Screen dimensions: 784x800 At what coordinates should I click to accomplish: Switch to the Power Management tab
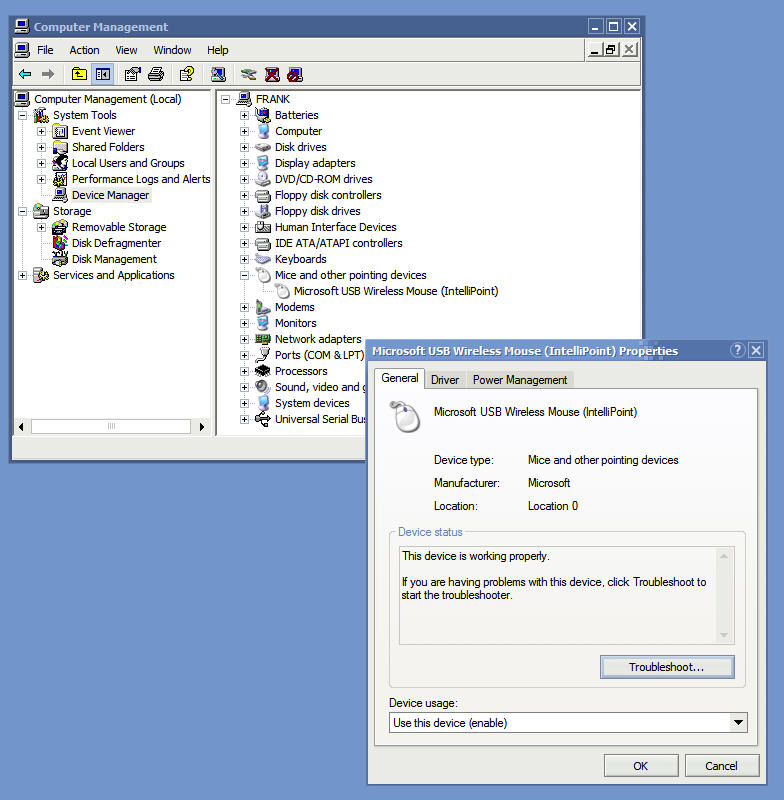(x=520, y=380)
